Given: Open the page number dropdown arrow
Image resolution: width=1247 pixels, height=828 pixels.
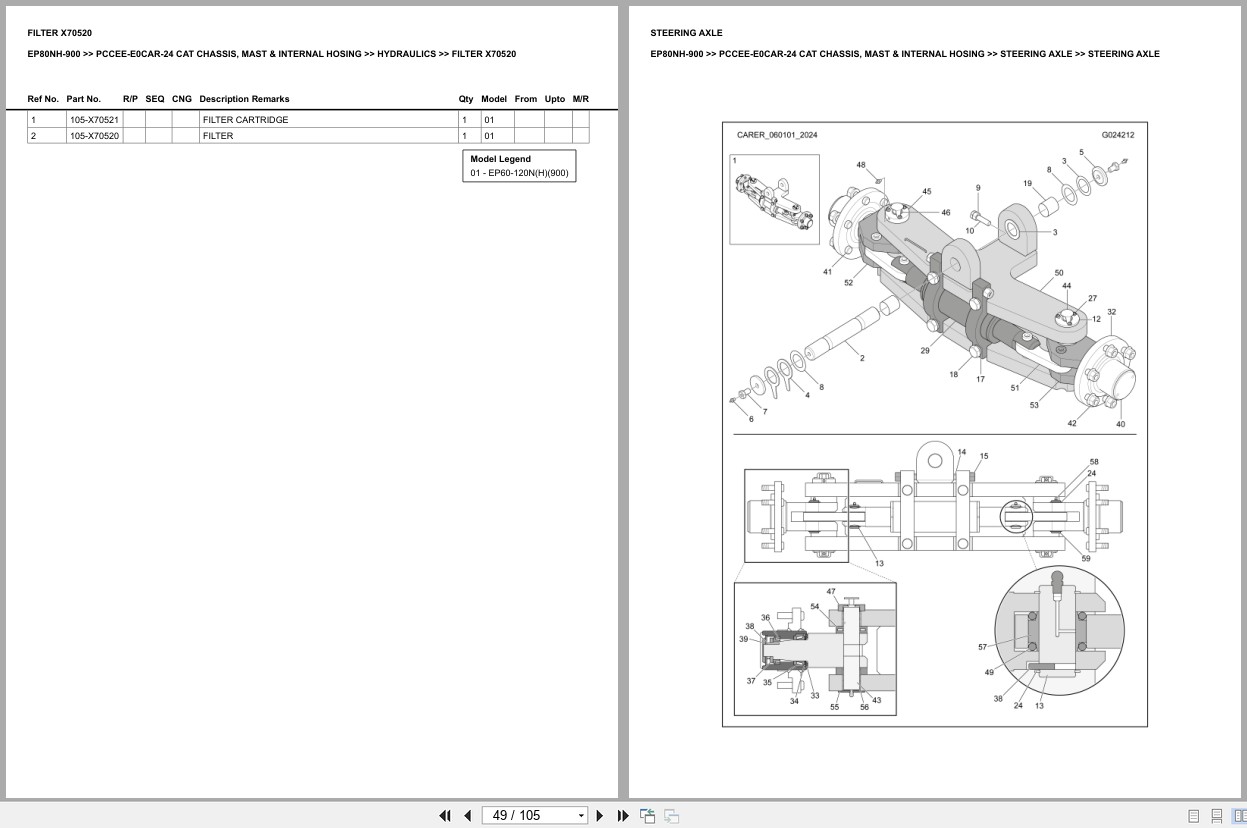Looking at the screenshot, I should click(581, 816).
